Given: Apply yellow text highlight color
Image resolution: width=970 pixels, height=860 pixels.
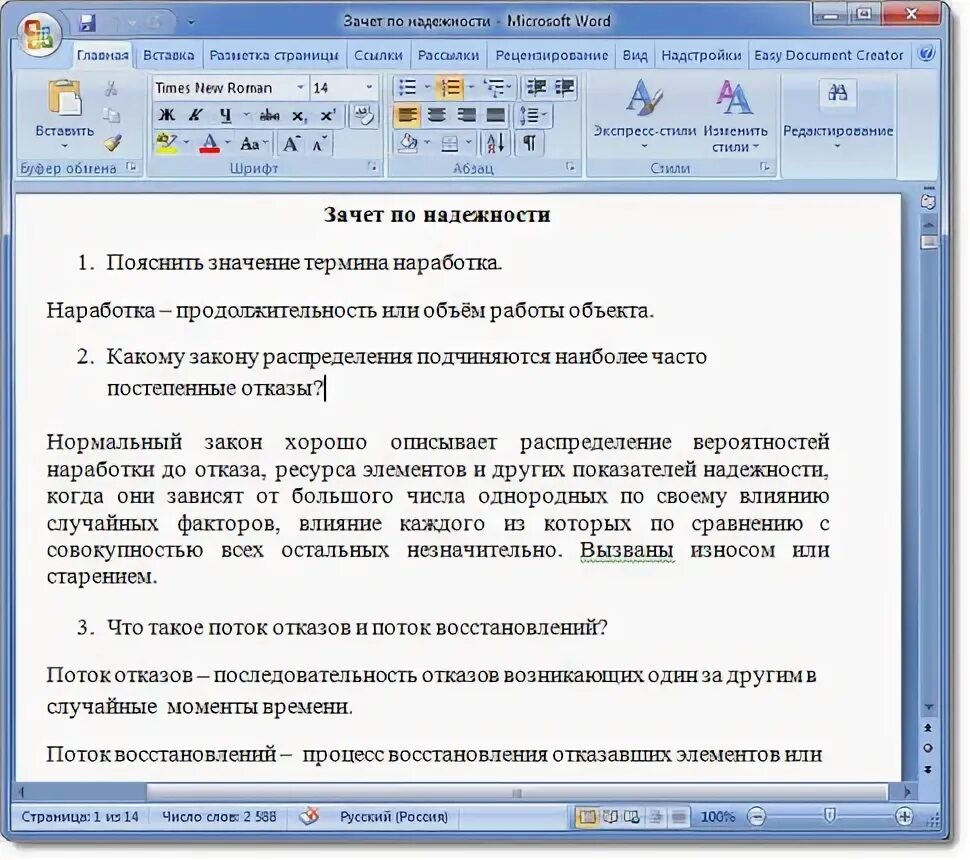Looking at the screenshot, I should coord(167,144).
